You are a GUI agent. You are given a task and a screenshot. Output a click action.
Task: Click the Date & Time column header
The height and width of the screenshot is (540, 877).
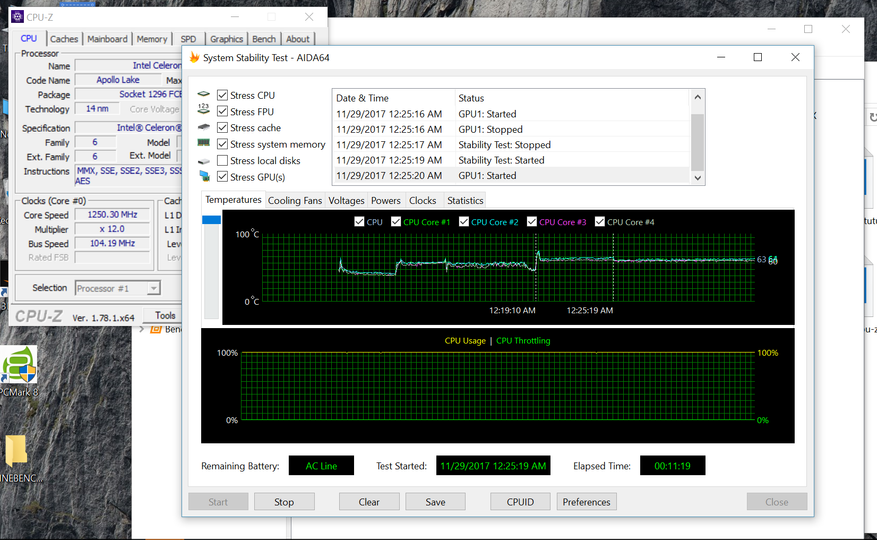394,98
